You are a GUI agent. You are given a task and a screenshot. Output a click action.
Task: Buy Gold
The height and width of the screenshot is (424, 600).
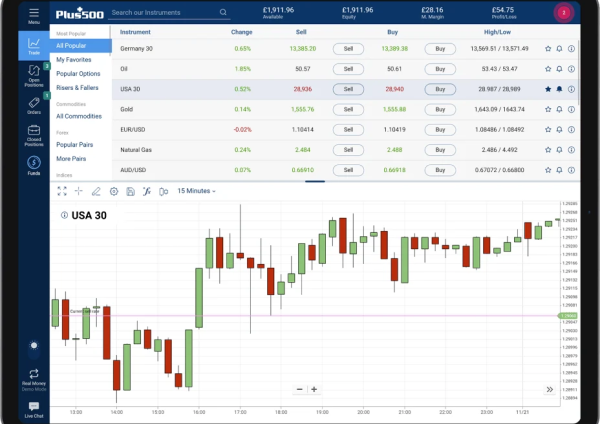point(440,109)
